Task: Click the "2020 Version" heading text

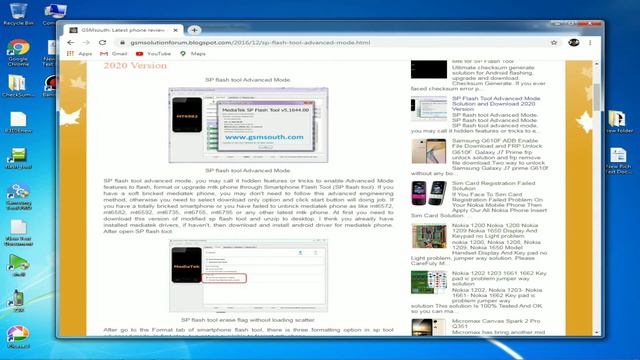Action: click(x=135, y=65)
